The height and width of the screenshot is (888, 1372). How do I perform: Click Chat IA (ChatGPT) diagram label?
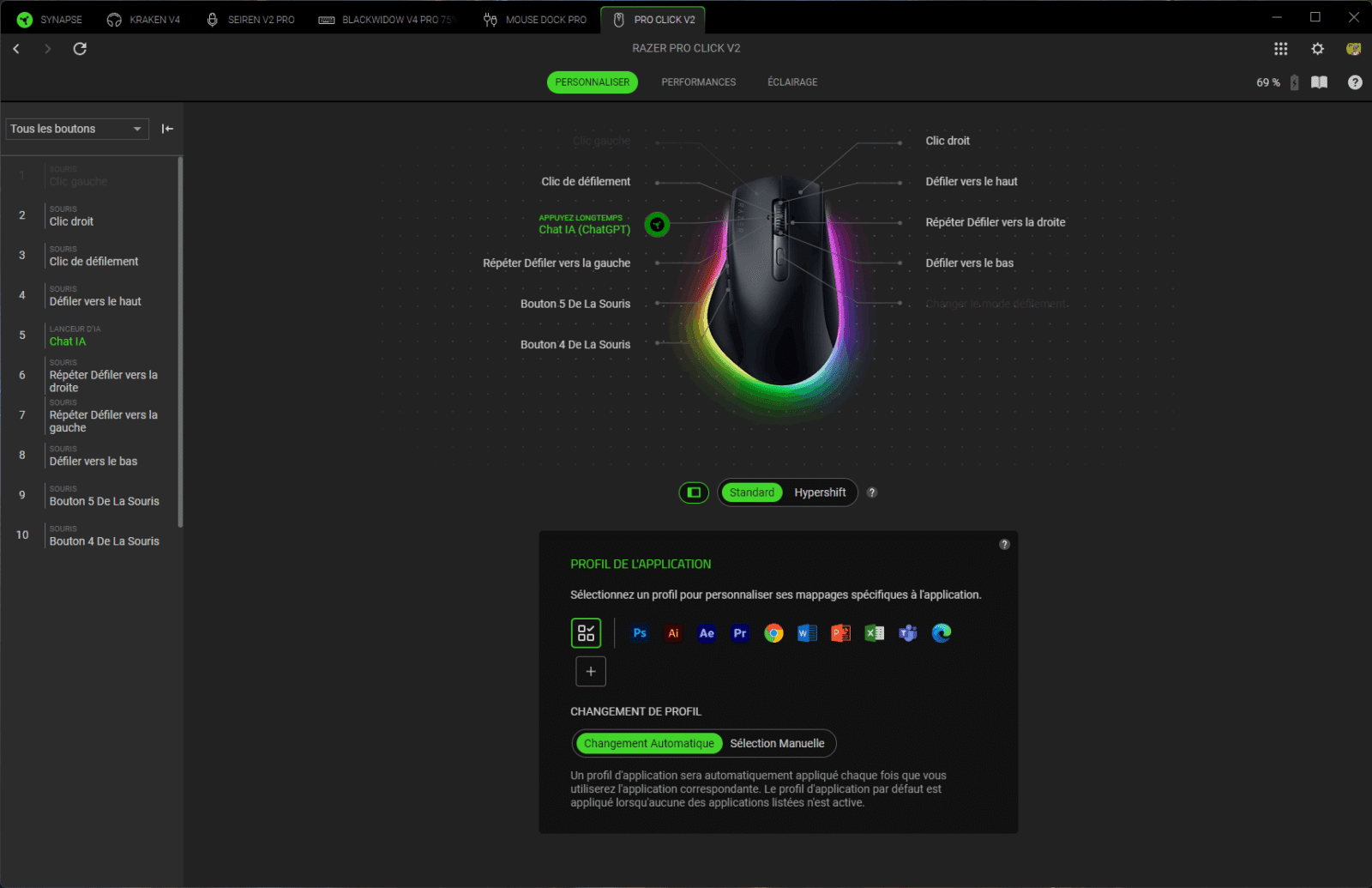pyautogui.click(x=584, y=225)
